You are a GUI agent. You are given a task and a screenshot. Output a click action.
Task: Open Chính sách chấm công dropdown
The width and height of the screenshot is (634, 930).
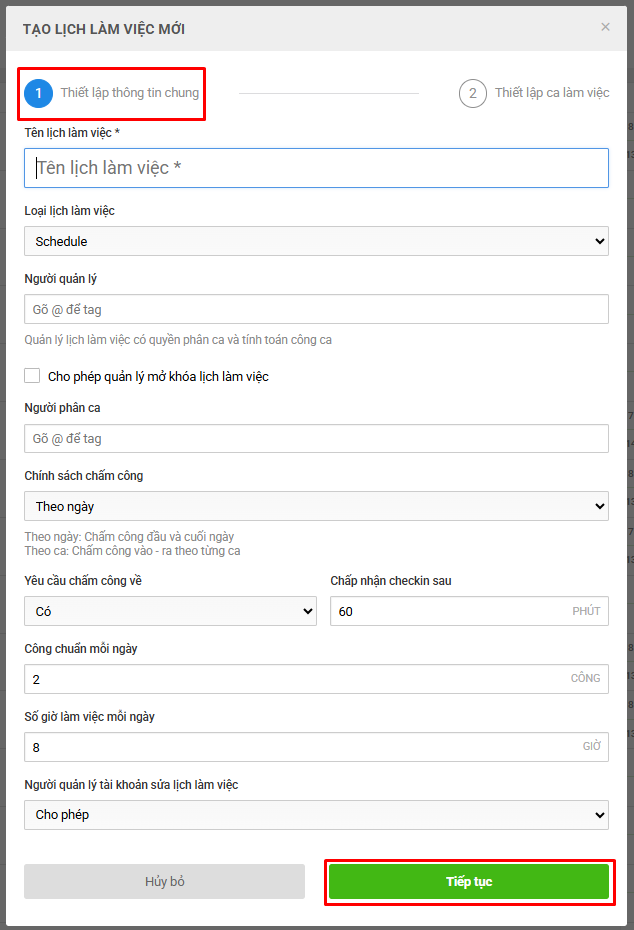point(316,506)
